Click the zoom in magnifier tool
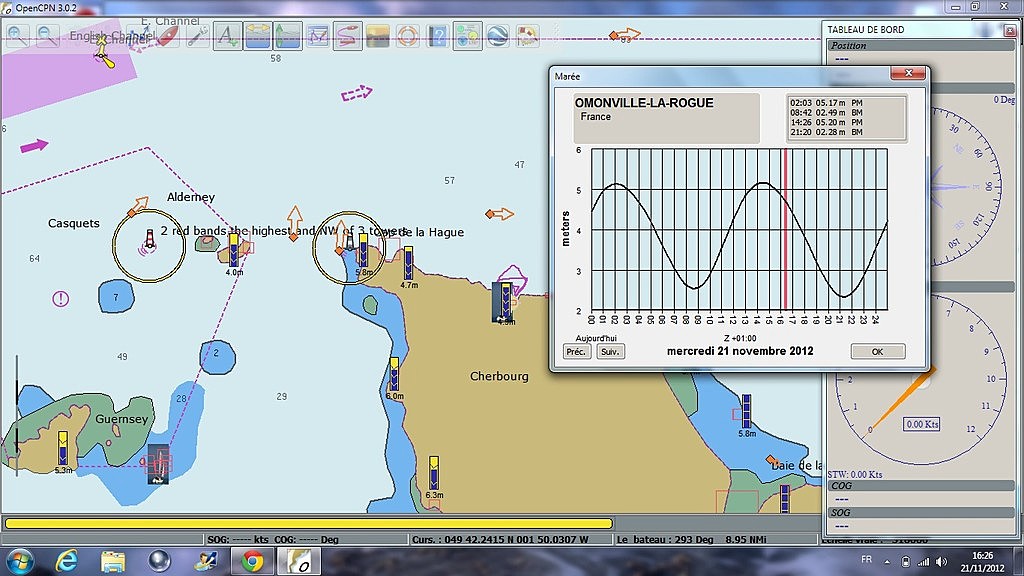 tap(18, 35)
